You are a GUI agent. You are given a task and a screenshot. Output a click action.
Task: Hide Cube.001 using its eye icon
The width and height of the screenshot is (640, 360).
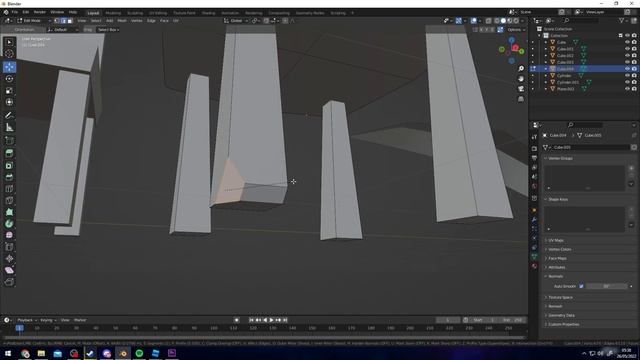point(627,49)
